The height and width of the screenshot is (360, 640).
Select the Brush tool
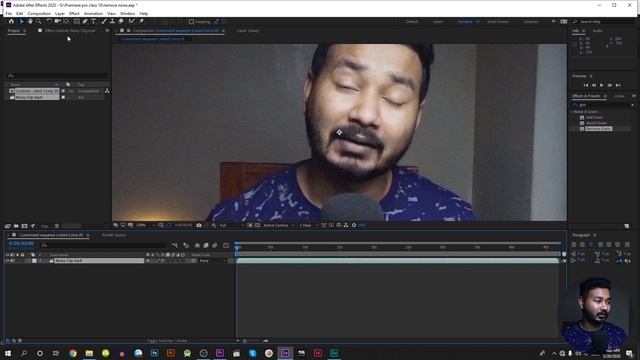point(104,21)
